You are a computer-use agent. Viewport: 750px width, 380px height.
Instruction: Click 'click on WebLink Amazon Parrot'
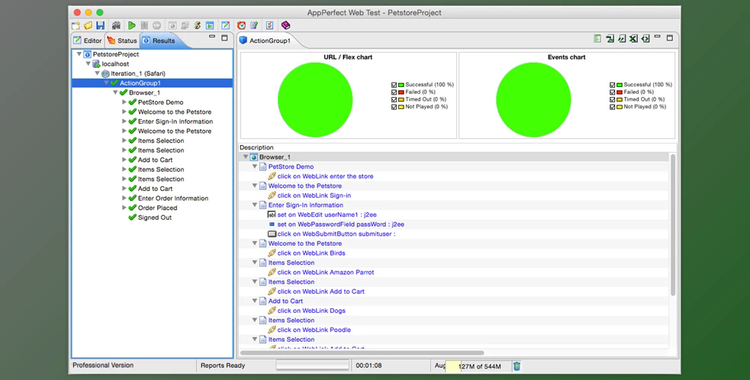coord(326,272)
